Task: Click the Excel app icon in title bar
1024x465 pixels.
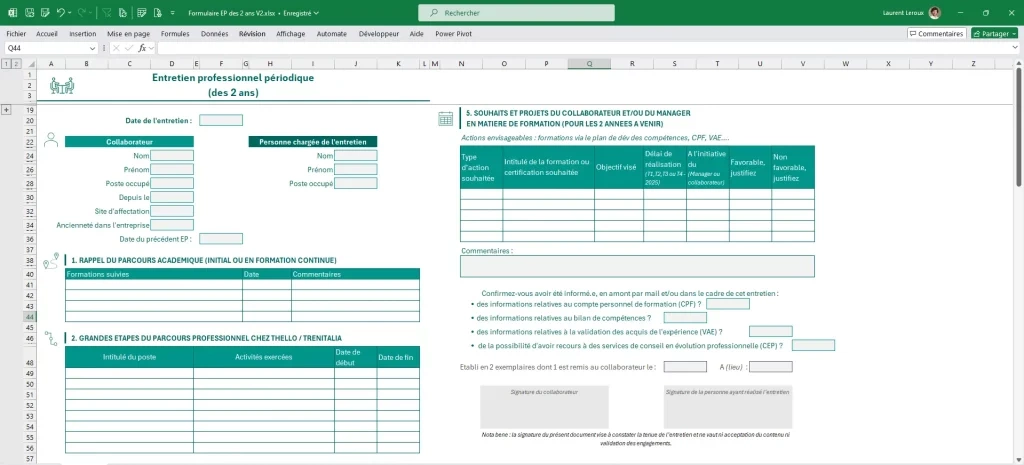Action: coord(12,12)
